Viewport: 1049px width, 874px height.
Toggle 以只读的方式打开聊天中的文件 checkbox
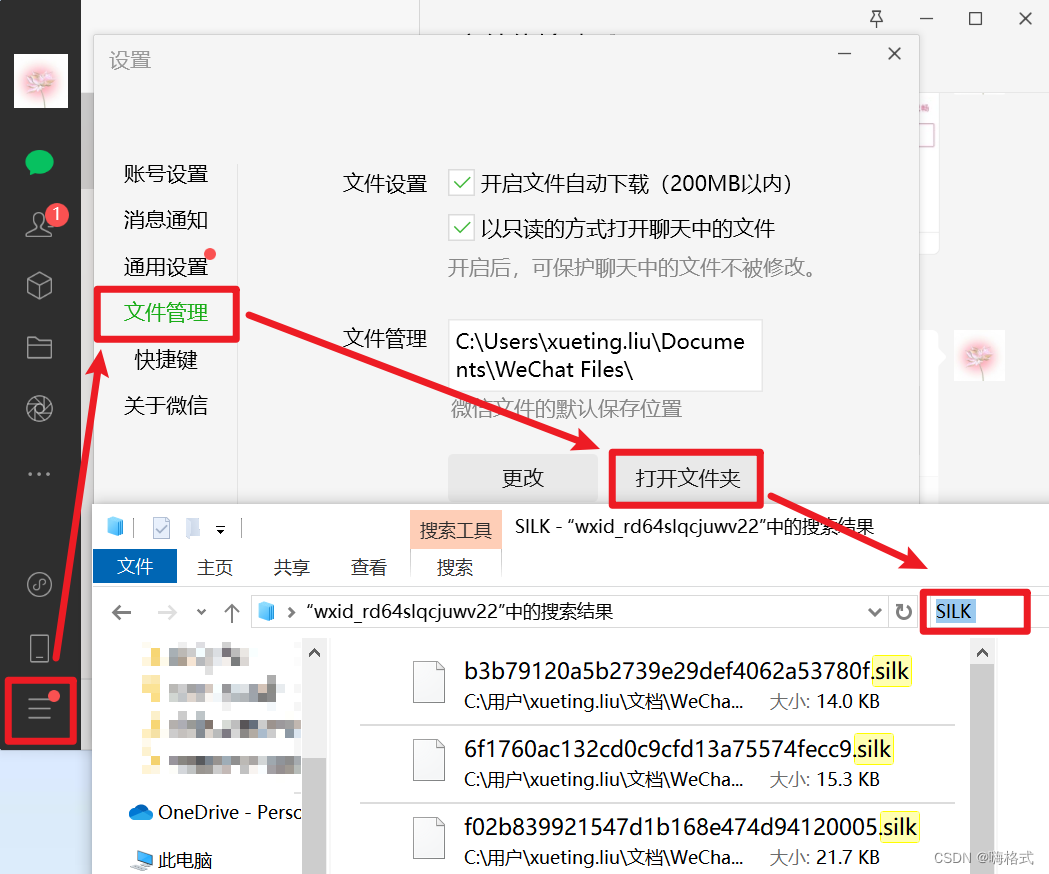tap(462, 228)
